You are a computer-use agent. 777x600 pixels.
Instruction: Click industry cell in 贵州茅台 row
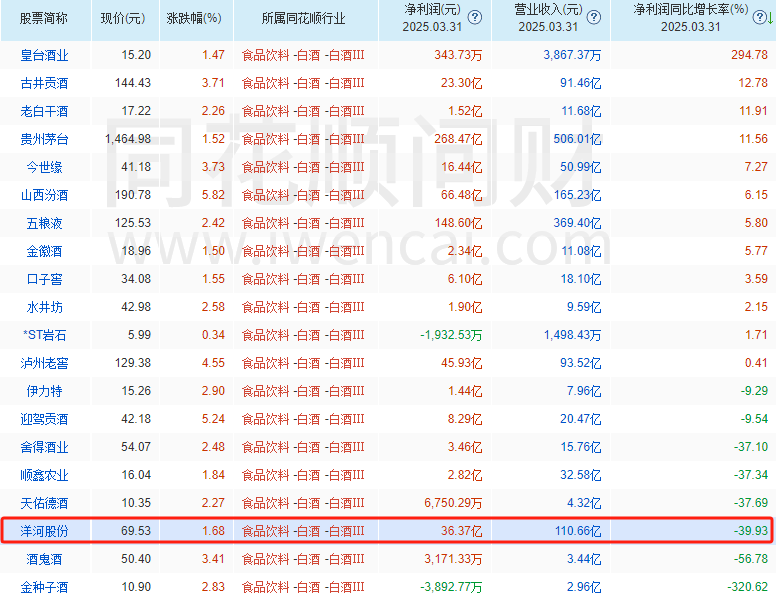tap(303, 139)
